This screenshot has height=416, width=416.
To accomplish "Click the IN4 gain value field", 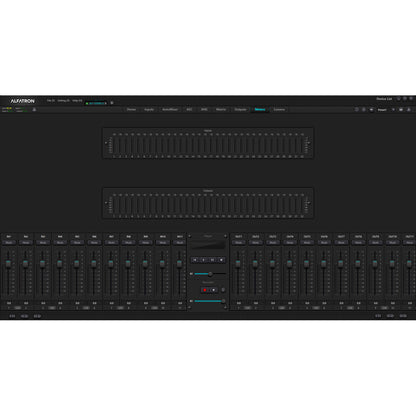I will (x=60, y=303).
